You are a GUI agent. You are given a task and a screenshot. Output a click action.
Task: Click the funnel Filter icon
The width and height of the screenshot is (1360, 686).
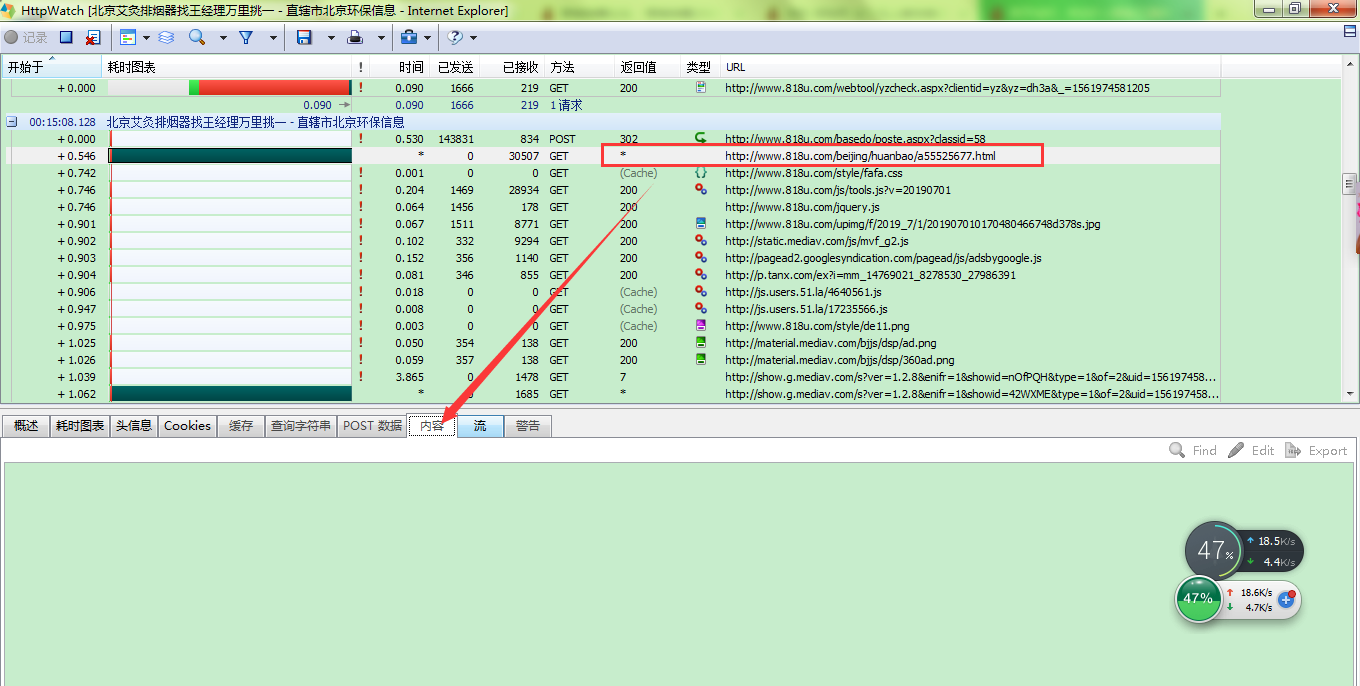pos(245,37)
